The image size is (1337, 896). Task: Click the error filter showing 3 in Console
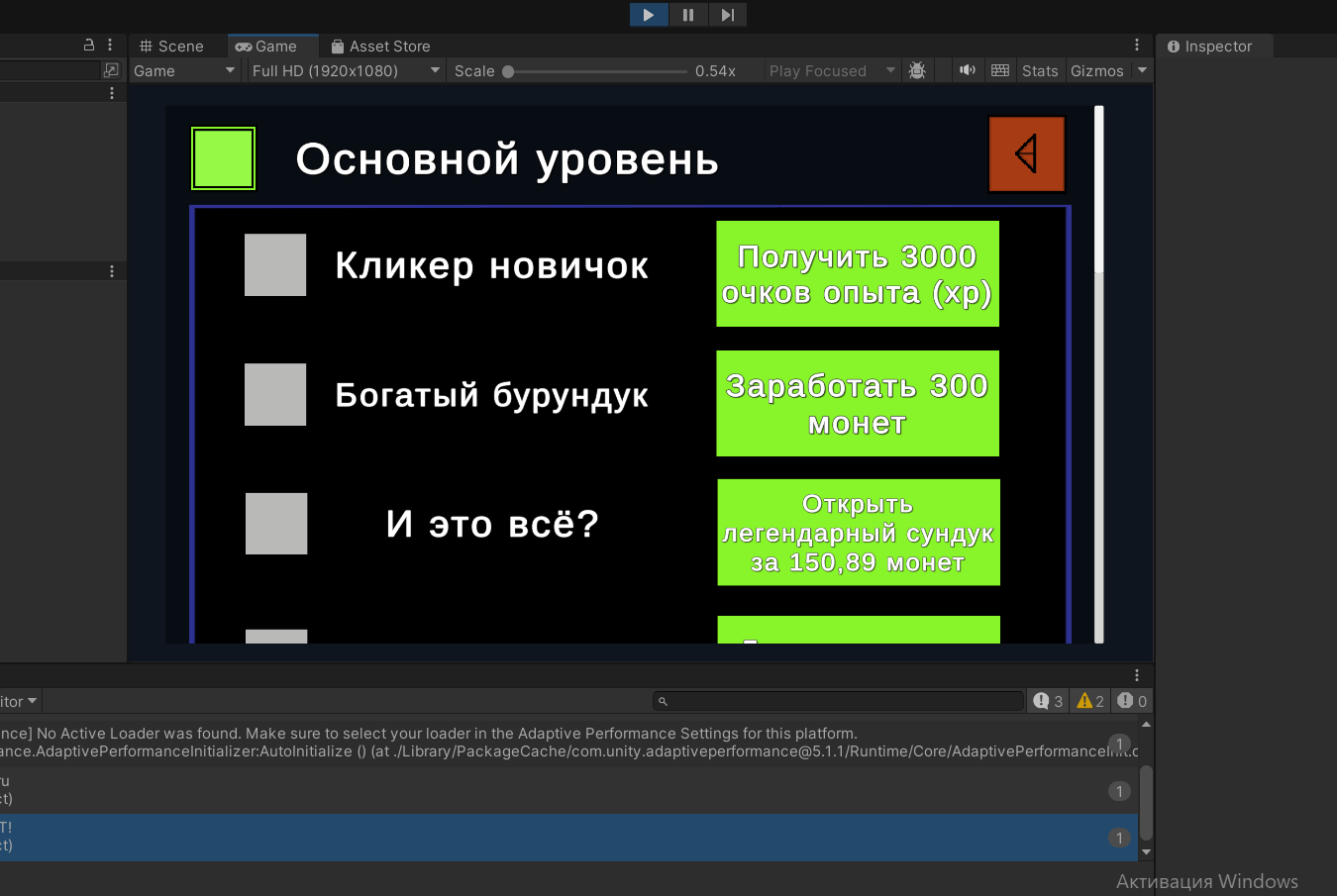[1048, 700]
